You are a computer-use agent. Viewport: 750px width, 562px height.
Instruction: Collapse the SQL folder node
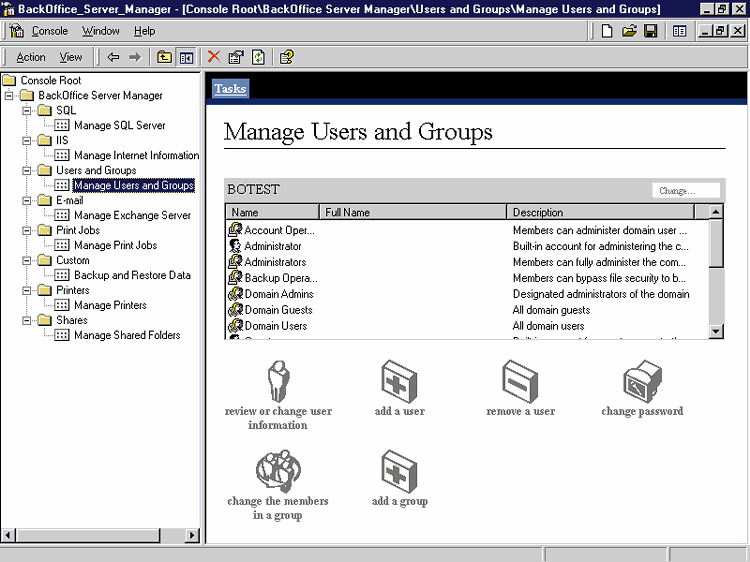[27, 110]
